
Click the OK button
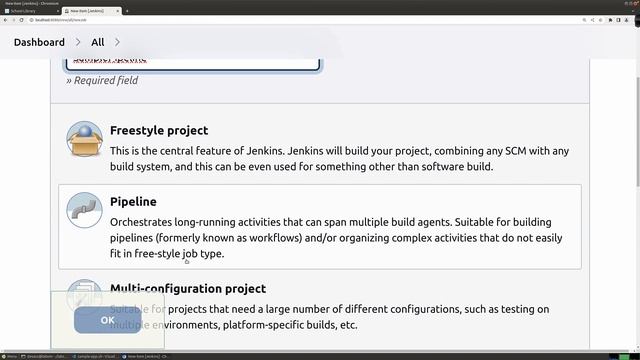108,320
